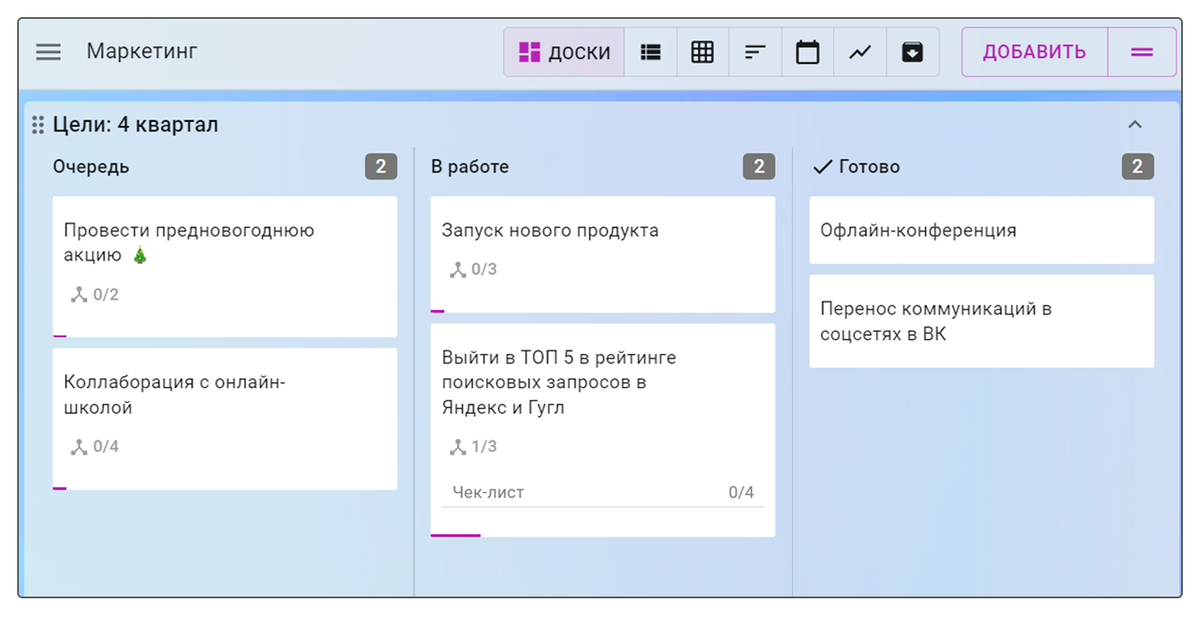Click subtask icon 0/2 on предновогоднюю card
Screen dimensions: 1200x618
click(80, 295)
